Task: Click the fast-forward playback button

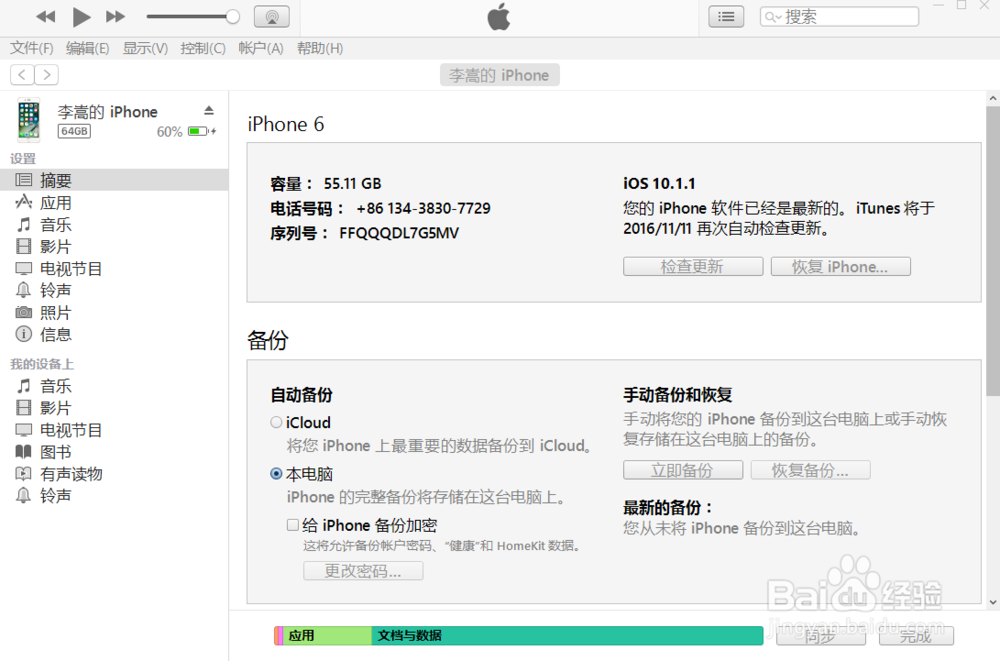Action: click(115, 17)
